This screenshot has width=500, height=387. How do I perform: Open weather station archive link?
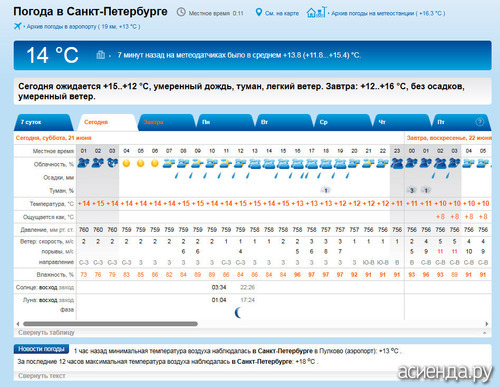pos(388,13)
